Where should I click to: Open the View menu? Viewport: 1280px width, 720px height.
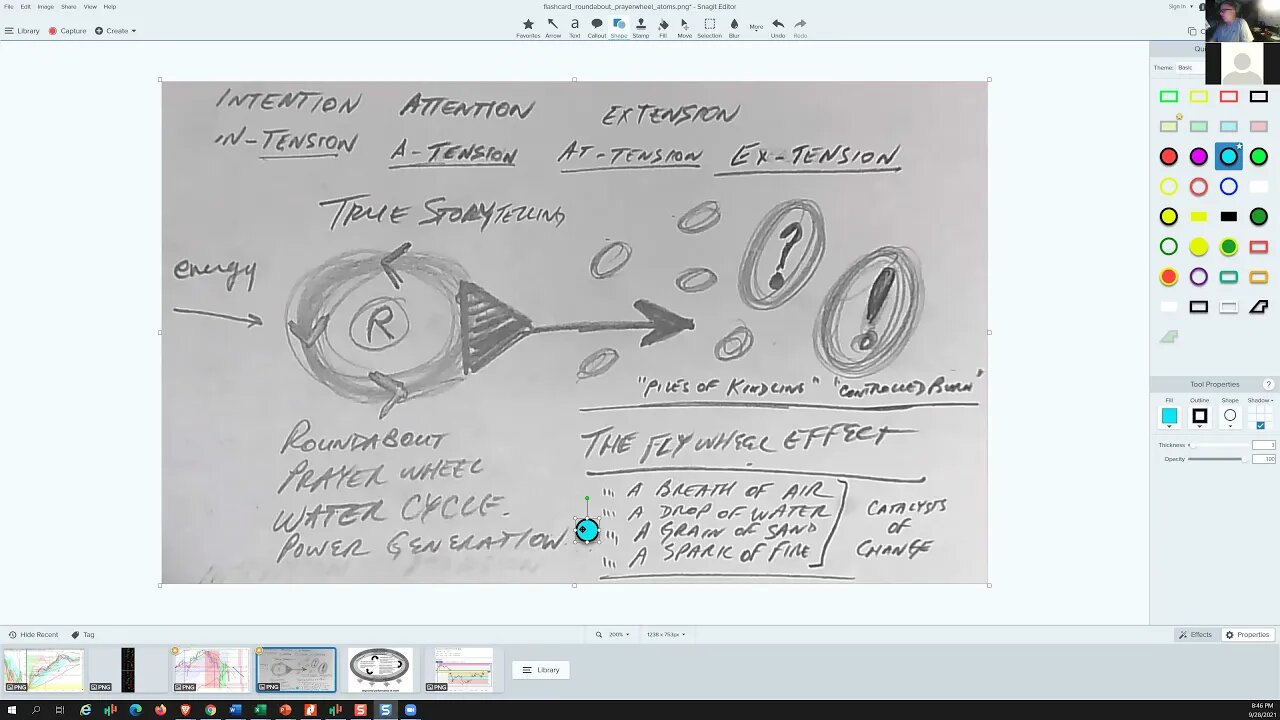coord(90,7)
